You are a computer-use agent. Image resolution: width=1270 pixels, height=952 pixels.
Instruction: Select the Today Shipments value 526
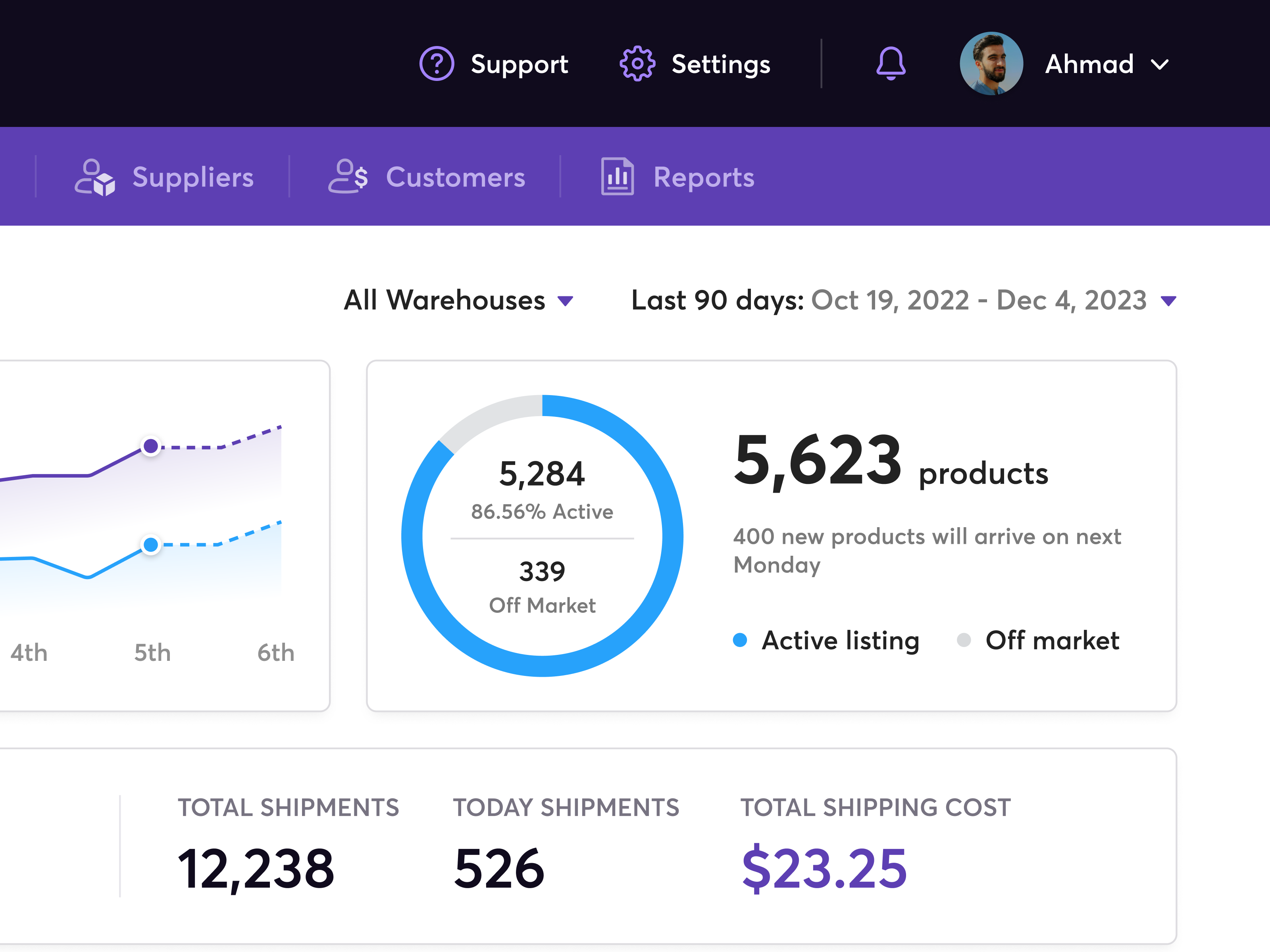(x=498, y=868)
